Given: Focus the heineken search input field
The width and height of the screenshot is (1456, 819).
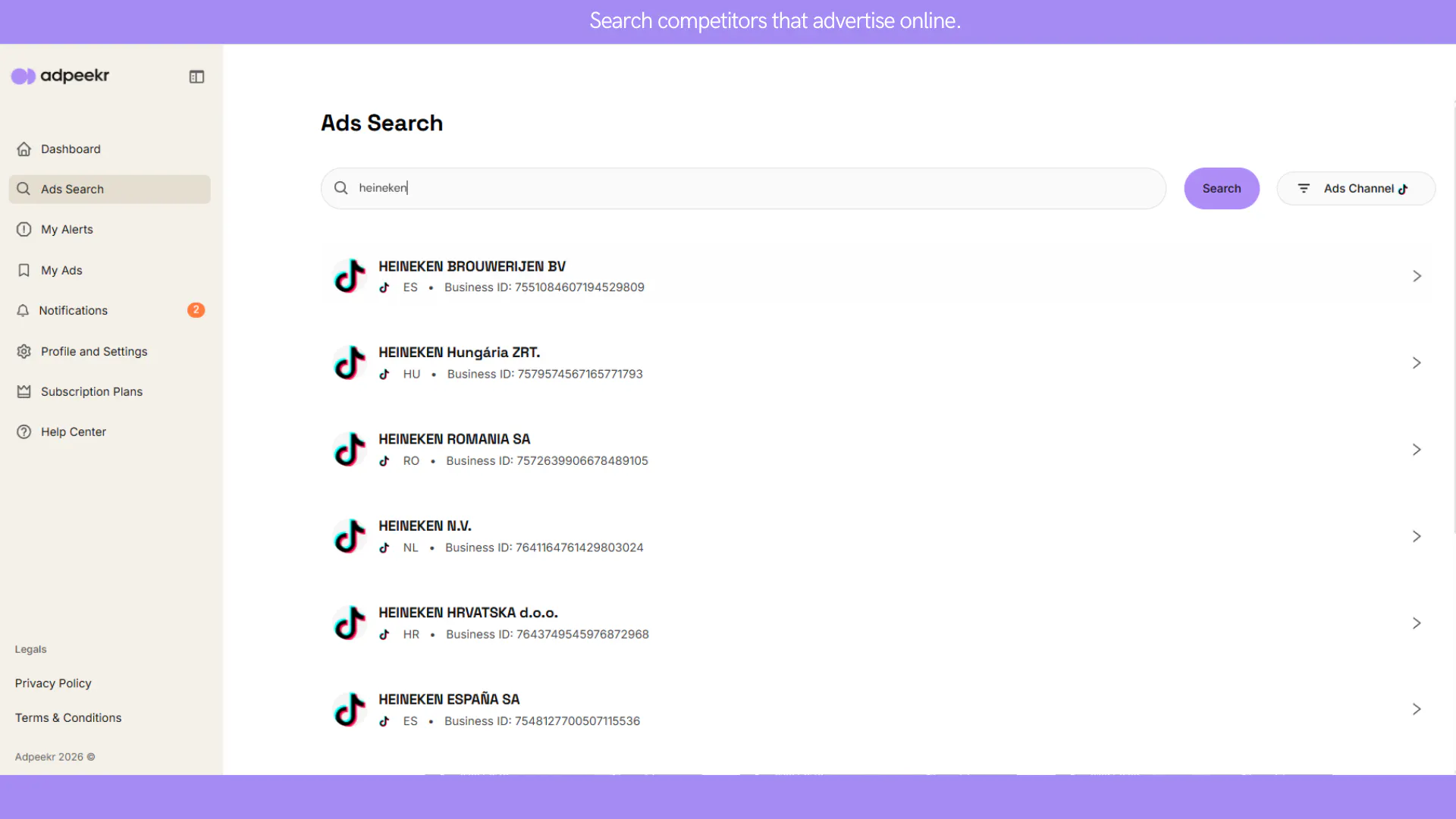Looking at the screenshot, I should (x=743, y=189).
